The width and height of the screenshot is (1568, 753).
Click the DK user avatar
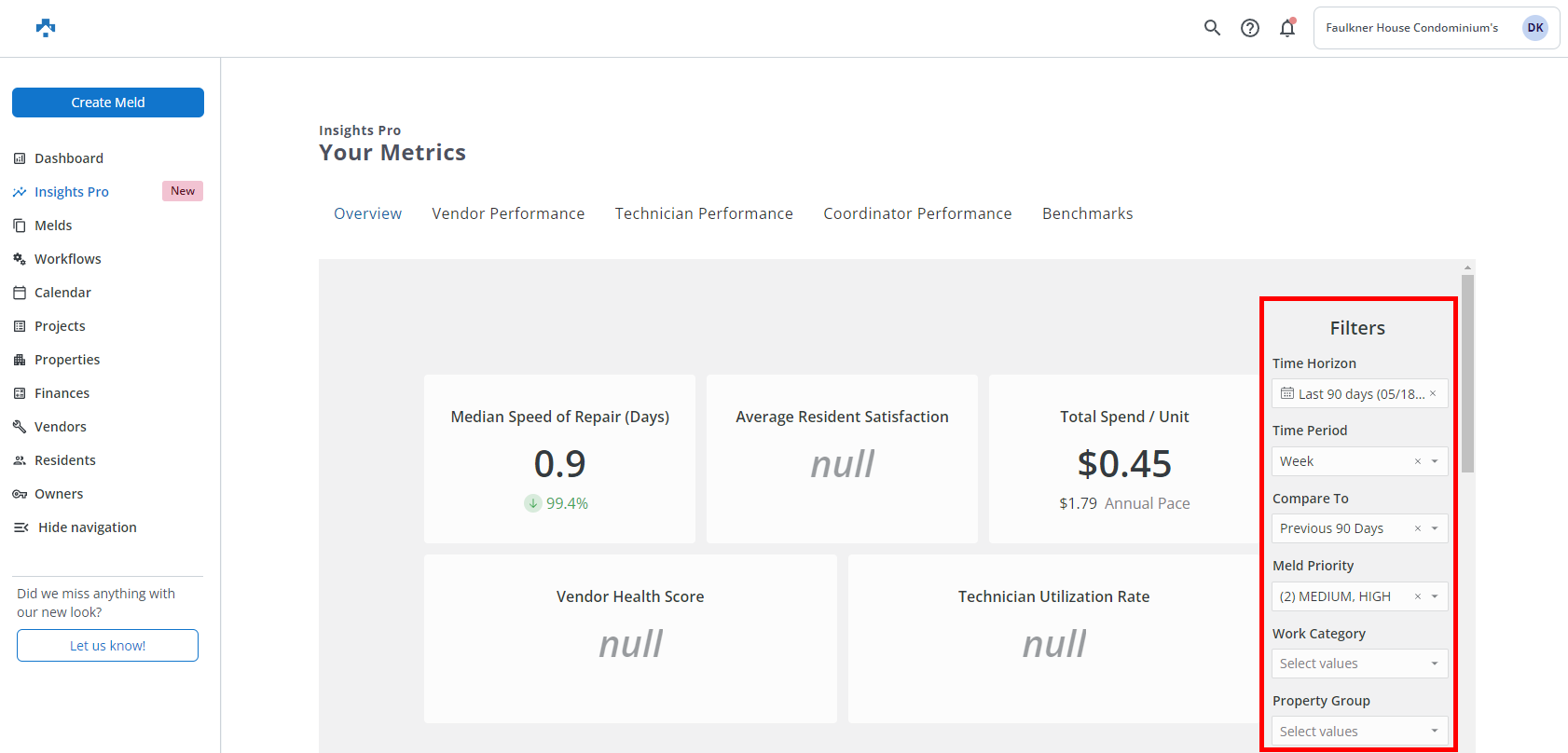1534,28
